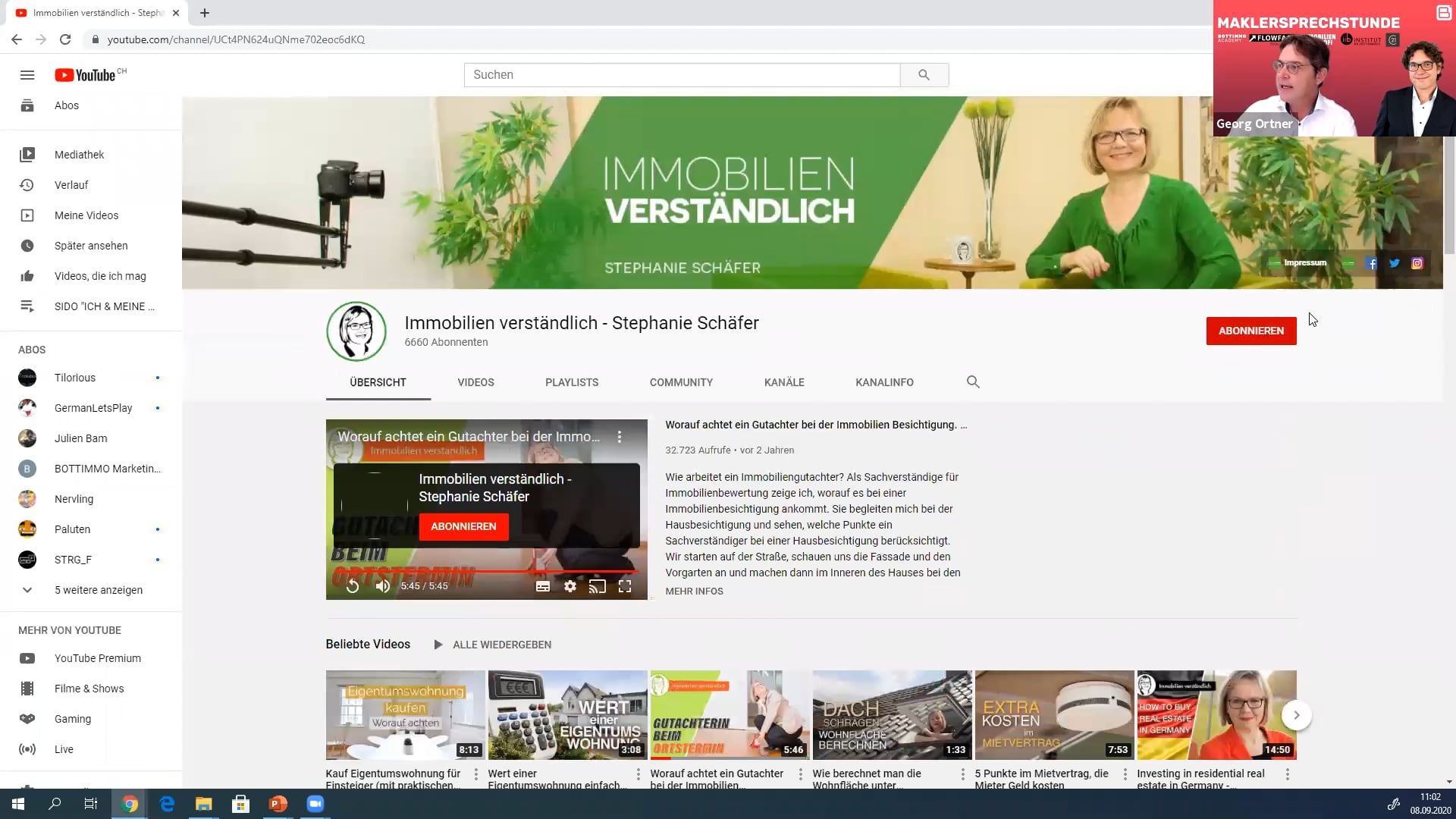Open options for 5 Punkte im Mietvertrag video

(x=1125, y=774)
